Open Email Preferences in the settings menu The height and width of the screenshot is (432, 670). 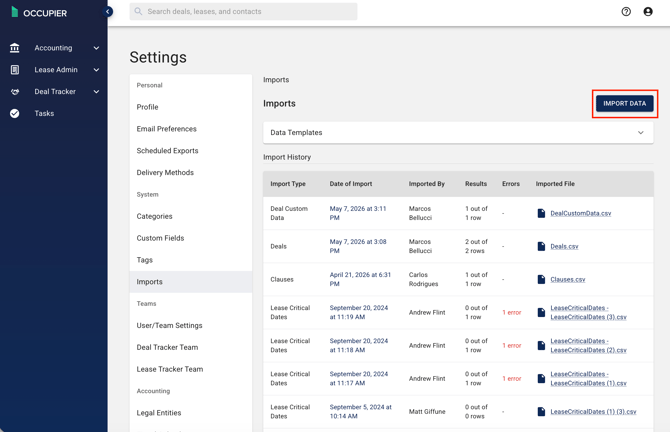tap(167, 129)
